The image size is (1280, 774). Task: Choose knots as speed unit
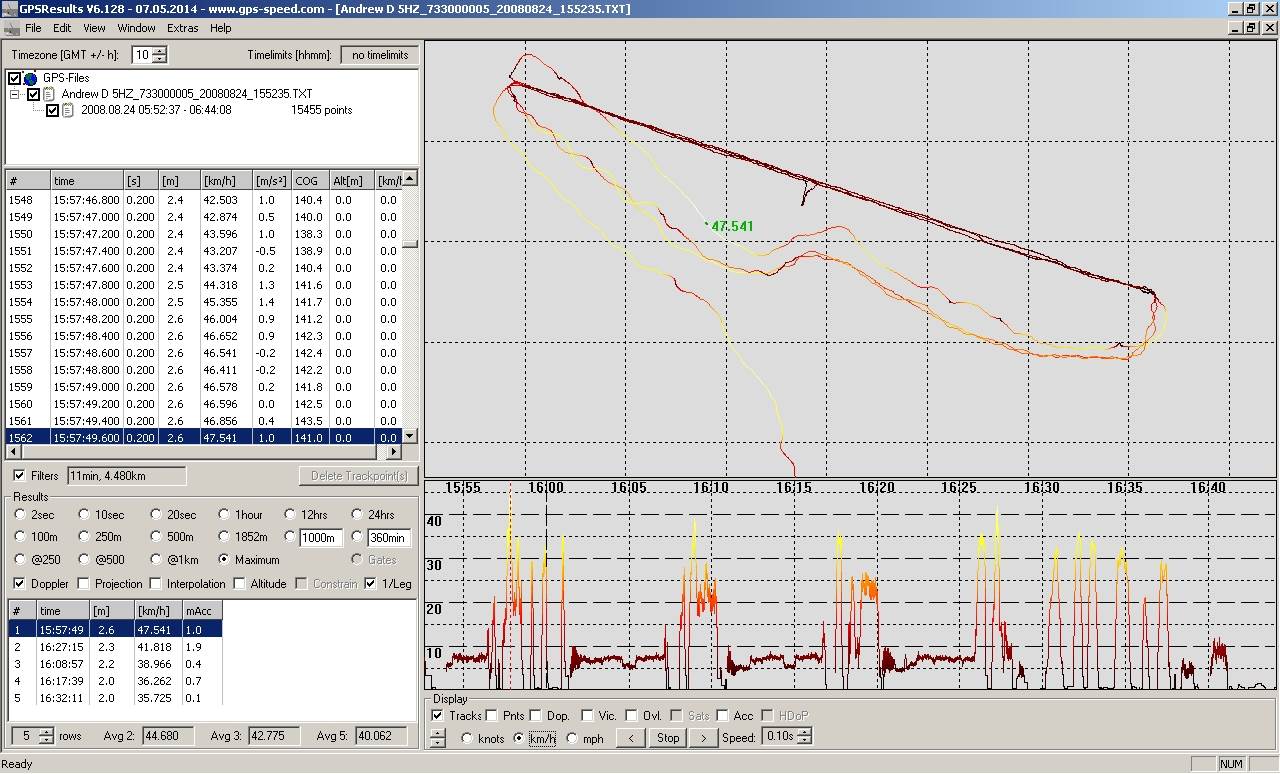[x=467, y=739]
